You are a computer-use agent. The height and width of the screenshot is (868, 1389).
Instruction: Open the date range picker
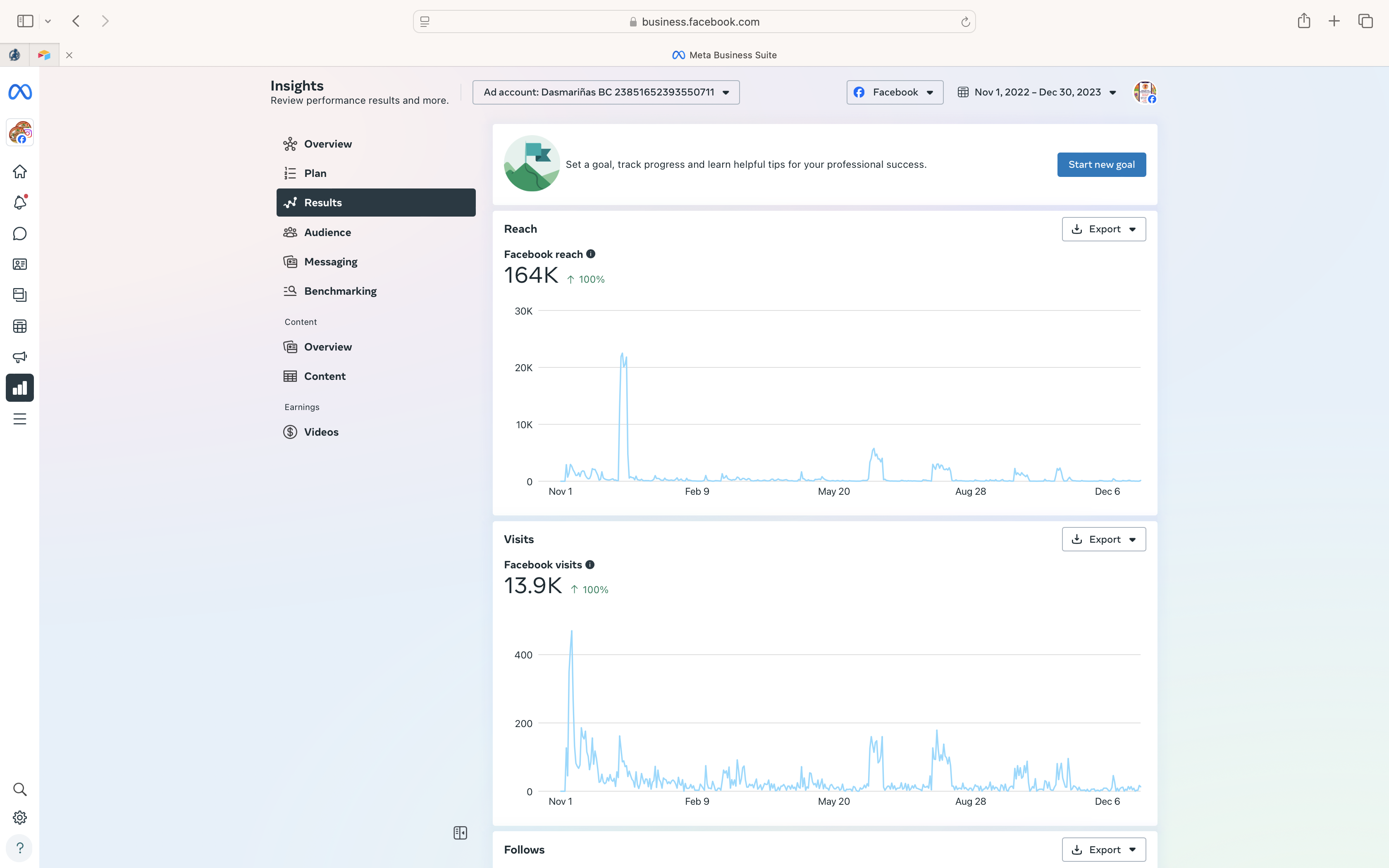(1037, 93)
